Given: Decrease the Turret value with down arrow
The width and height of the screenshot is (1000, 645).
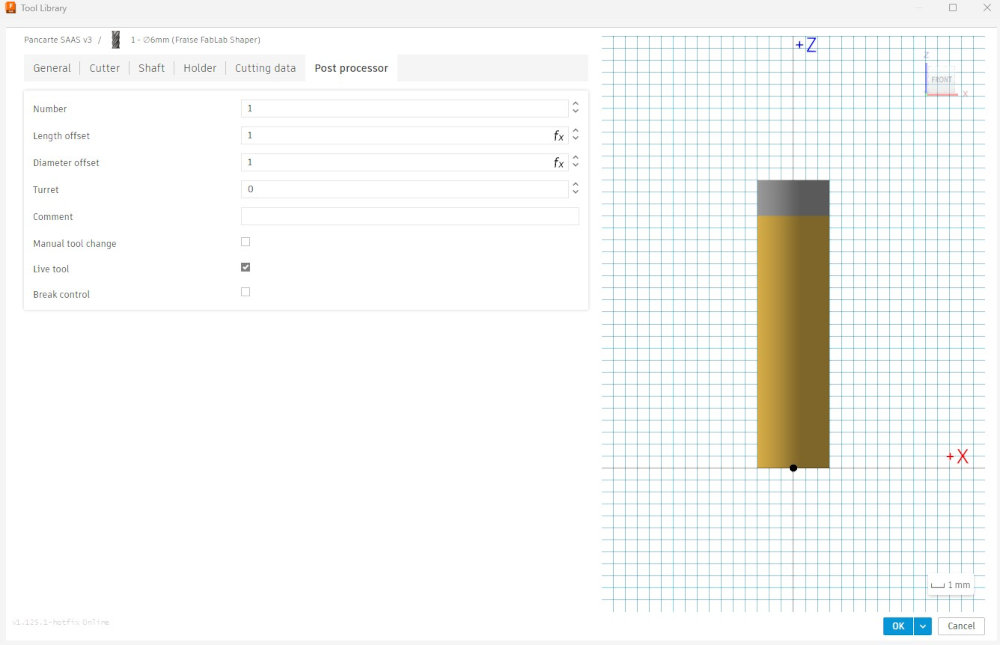Looking at the screenshot, I should pyautogui.click(x=575, y=192).
